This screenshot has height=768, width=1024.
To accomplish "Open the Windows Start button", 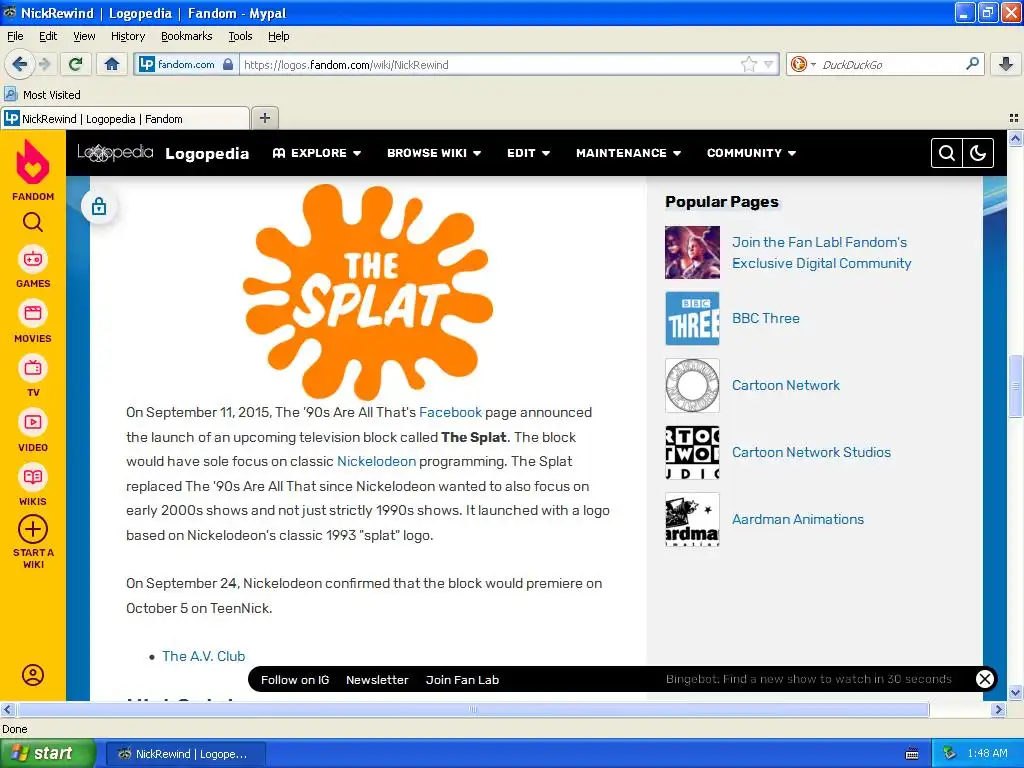I will 47,753.
